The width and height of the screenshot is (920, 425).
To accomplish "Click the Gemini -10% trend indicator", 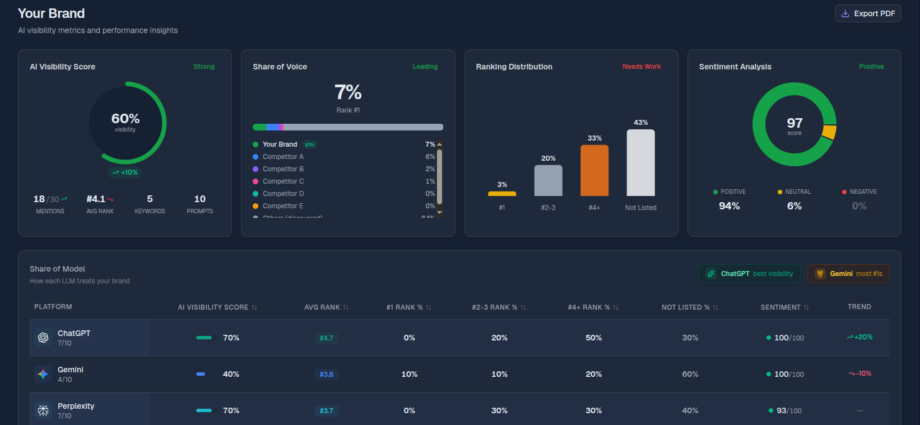I will pos(859,374).
